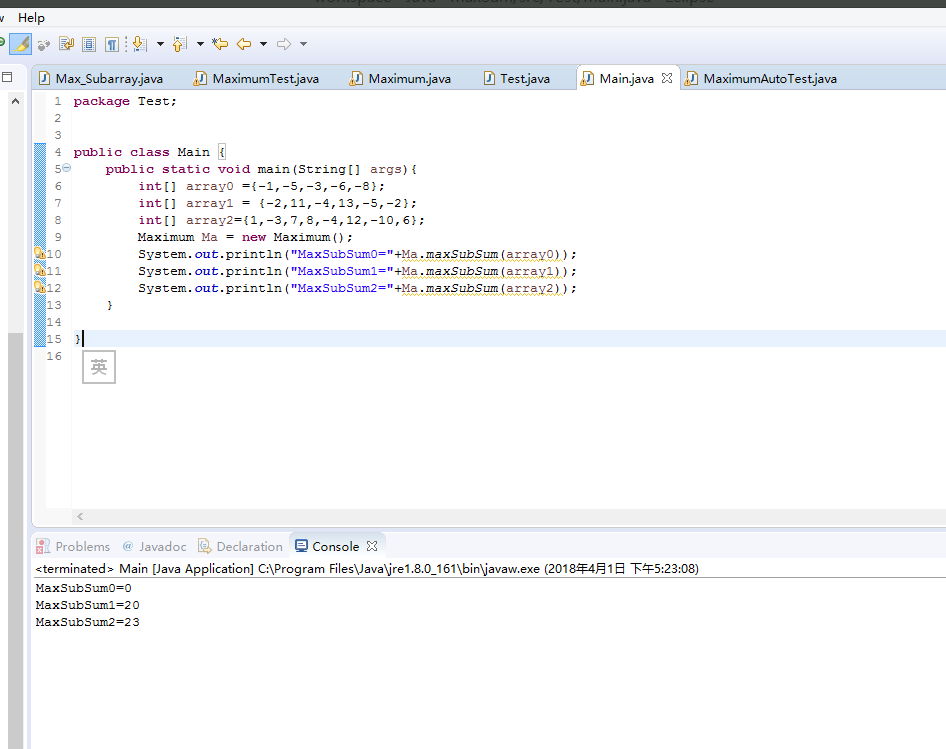Maximize the side view panel icon
The image size is (946, 749).
tap(7, 77)
